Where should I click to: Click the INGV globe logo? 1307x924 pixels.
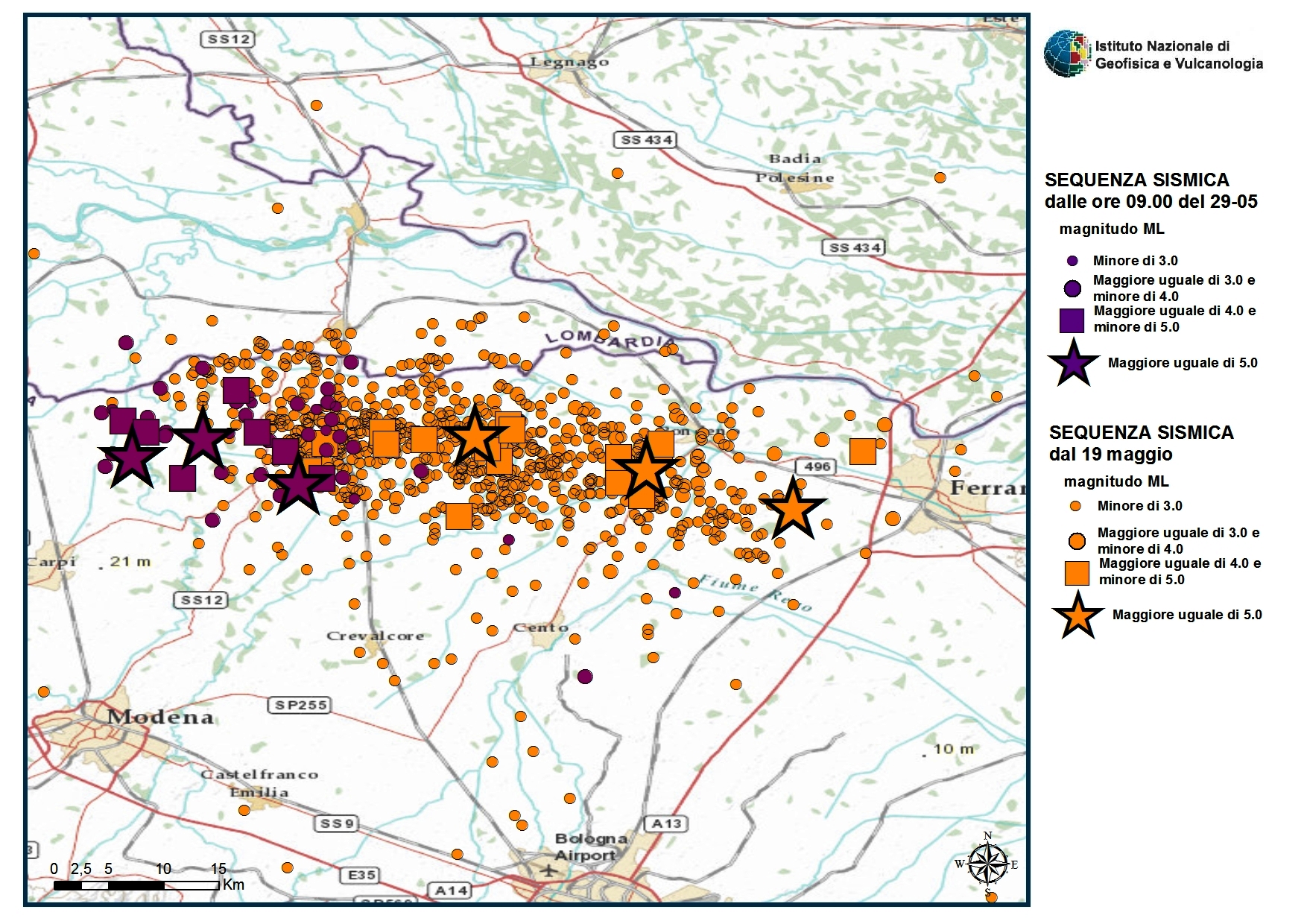coord(1067,54)
